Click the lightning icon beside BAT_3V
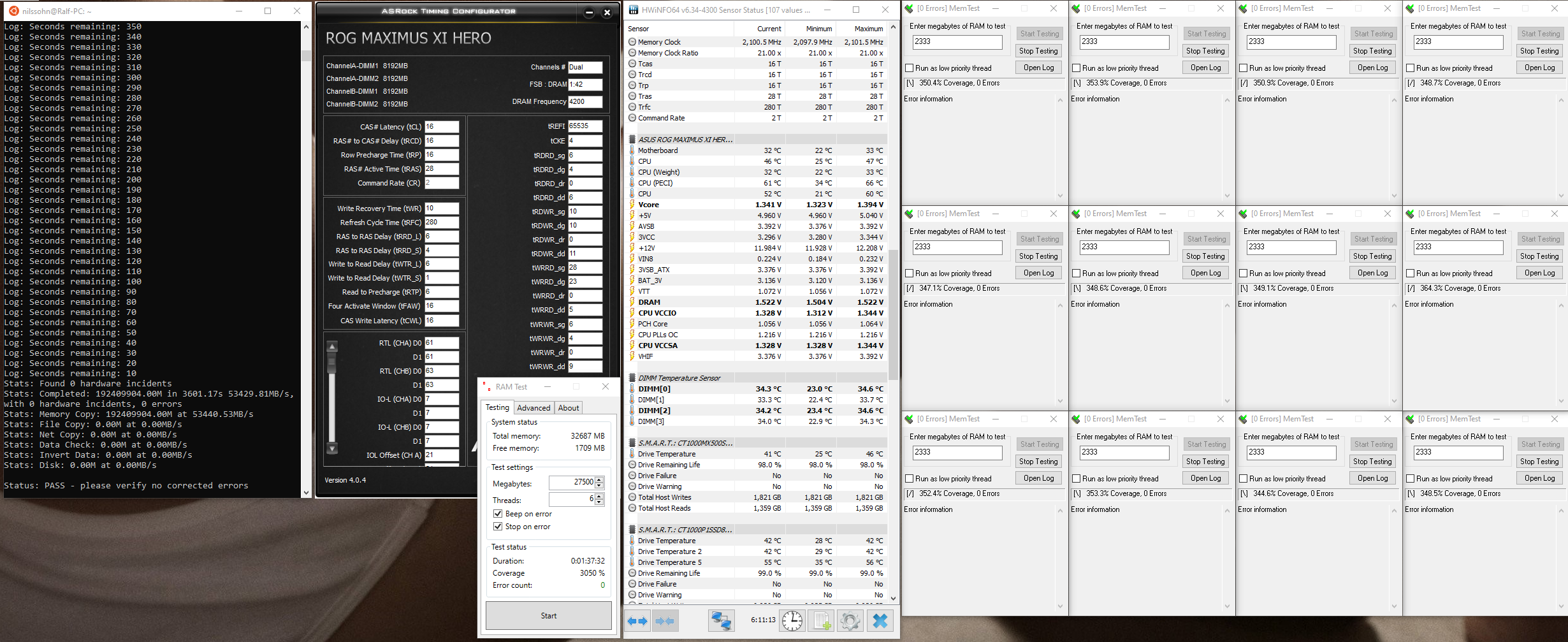 point(632,281)
